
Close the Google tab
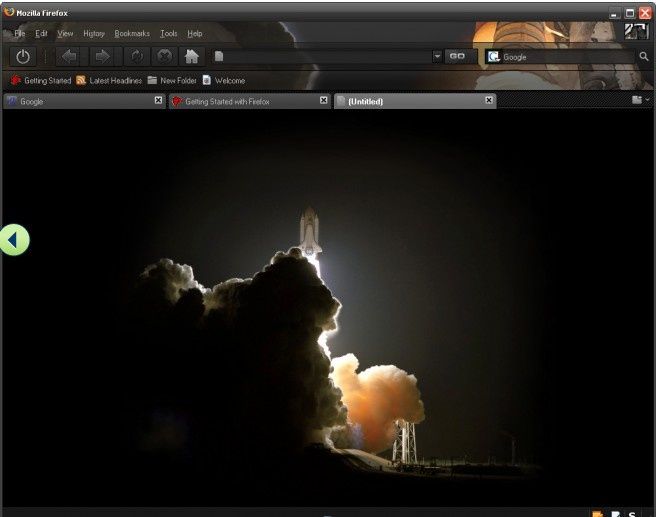(158, 100)
